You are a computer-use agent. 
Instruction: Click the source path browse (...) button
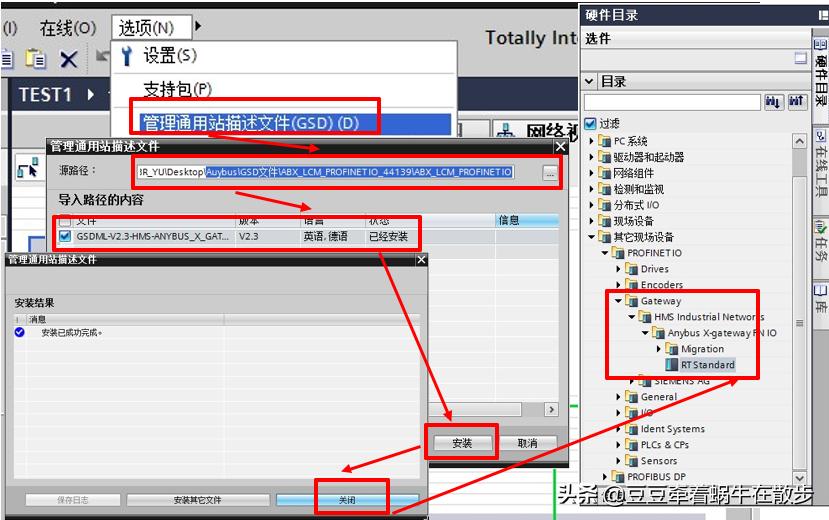(x=550, y=172)
